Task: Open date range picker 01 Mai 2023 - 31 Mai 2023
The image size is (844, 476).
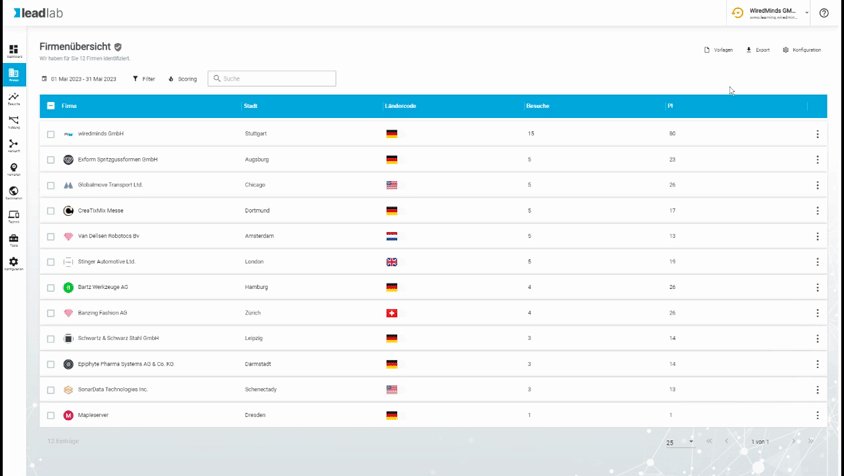Action: click(x=79, y=79)
